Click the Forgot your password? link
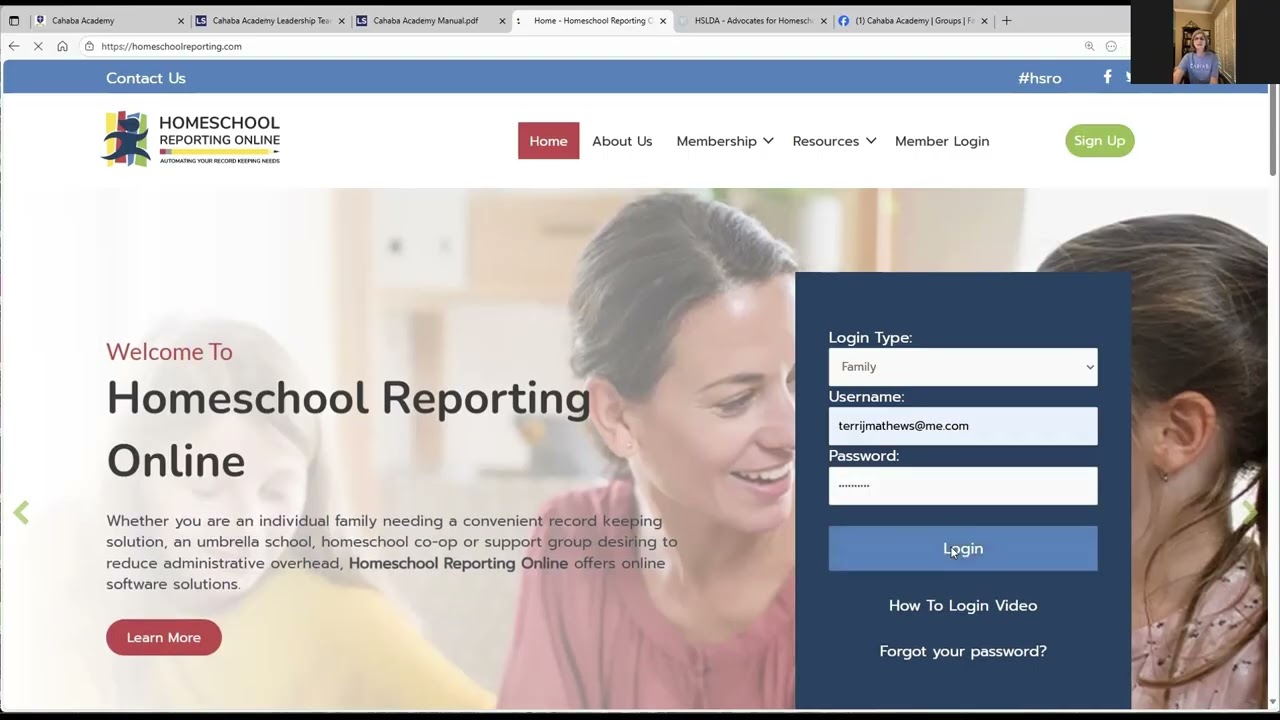1280x720 pixels. click(x=963, y=651)
